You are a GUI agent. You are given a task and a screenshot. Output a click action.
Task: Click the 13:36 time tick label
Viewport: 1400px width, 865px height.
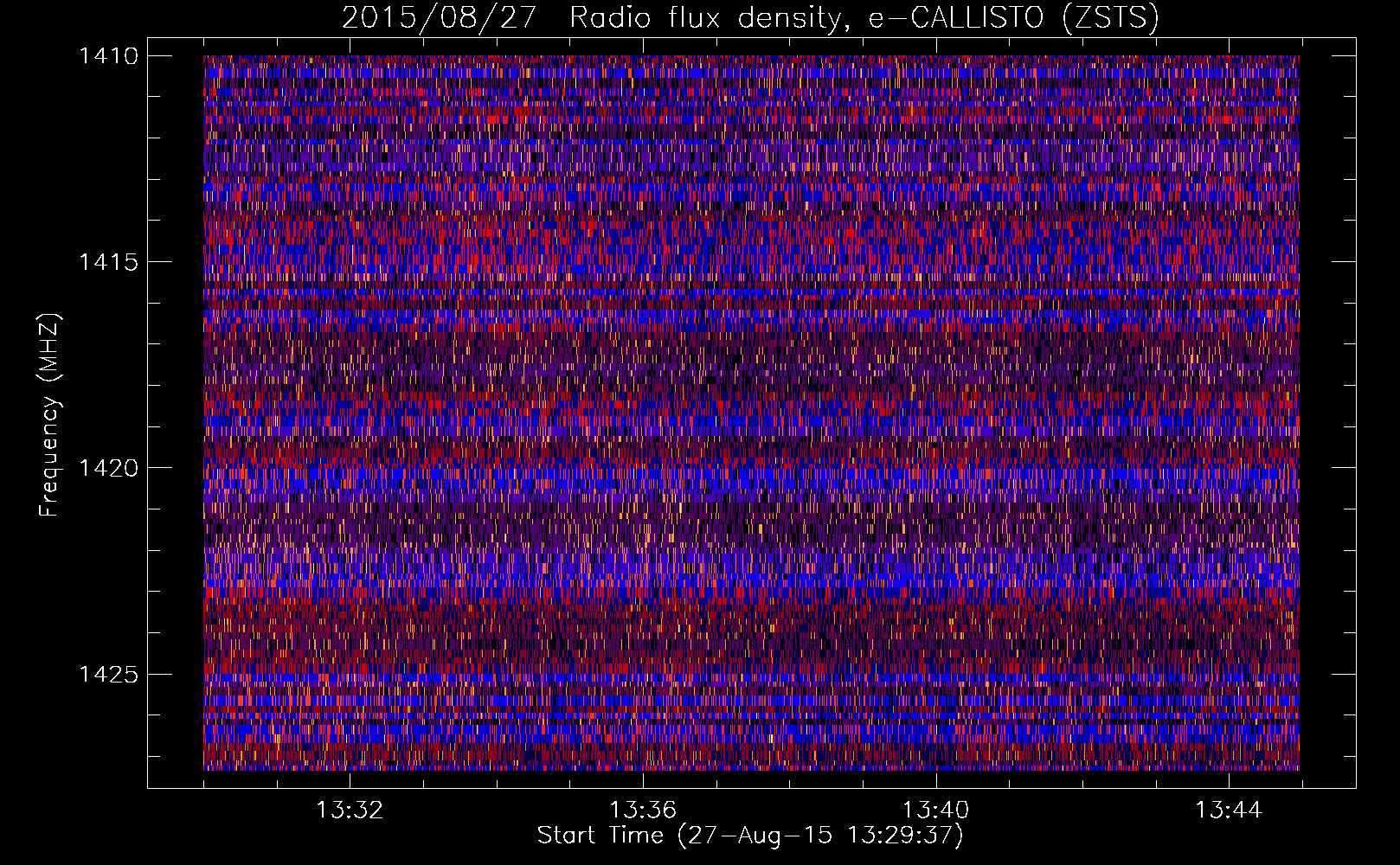[643, 810]
